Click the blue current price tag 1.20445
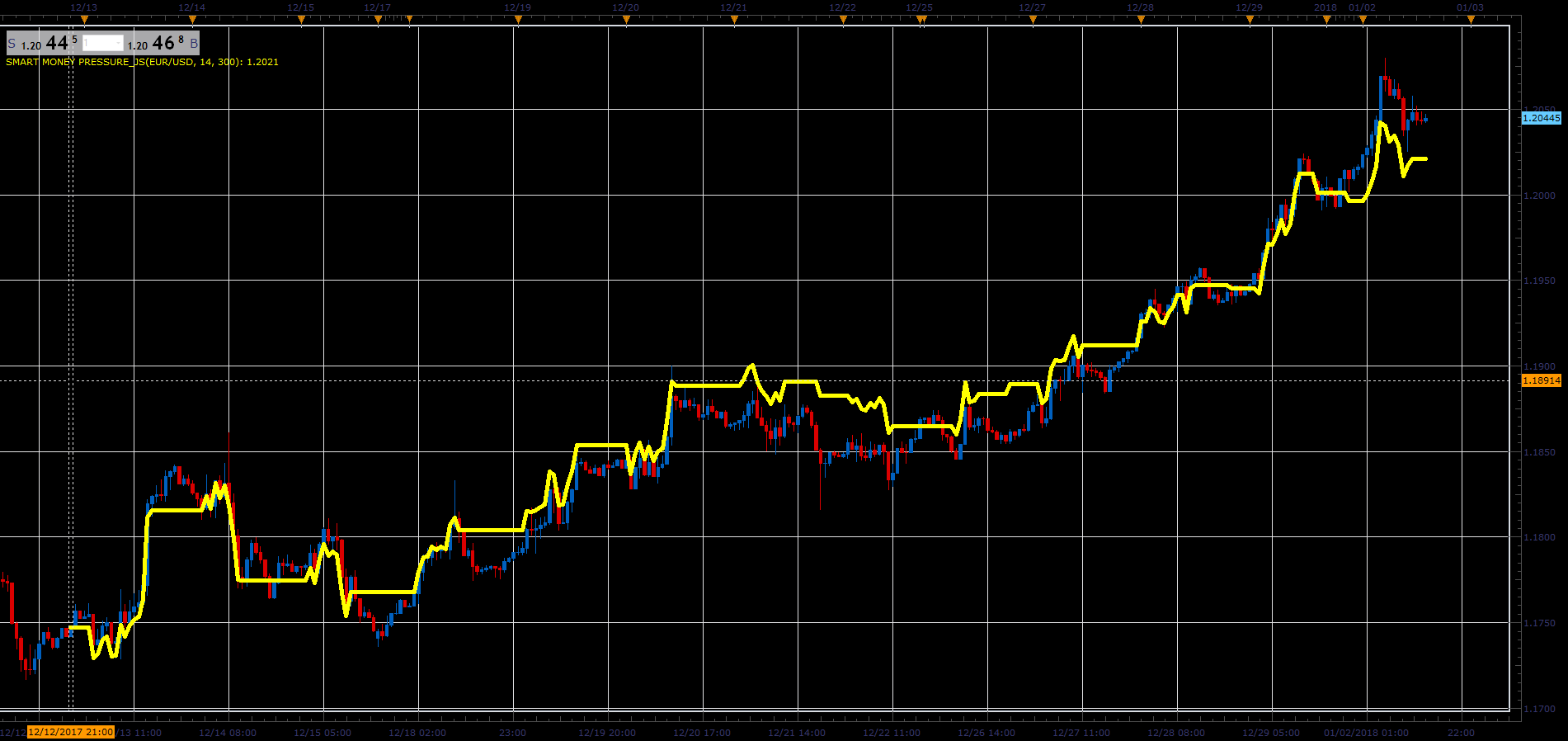 click(x=1541, y=118)
